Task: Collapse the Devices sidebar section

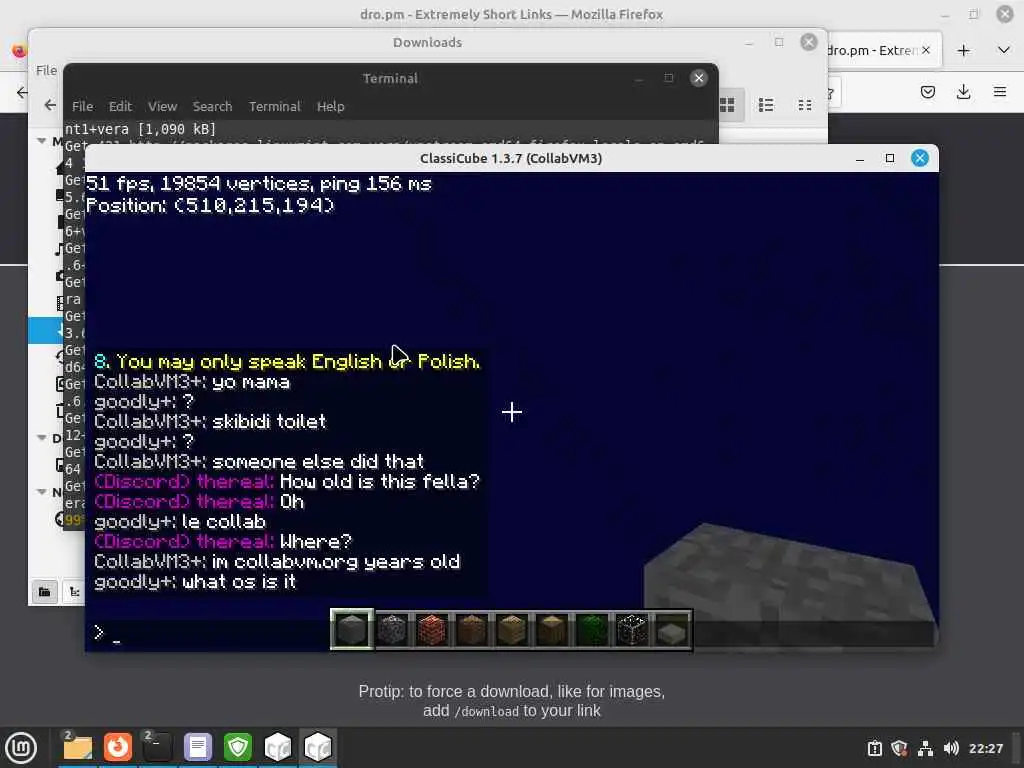Action: tap(42, 437)
